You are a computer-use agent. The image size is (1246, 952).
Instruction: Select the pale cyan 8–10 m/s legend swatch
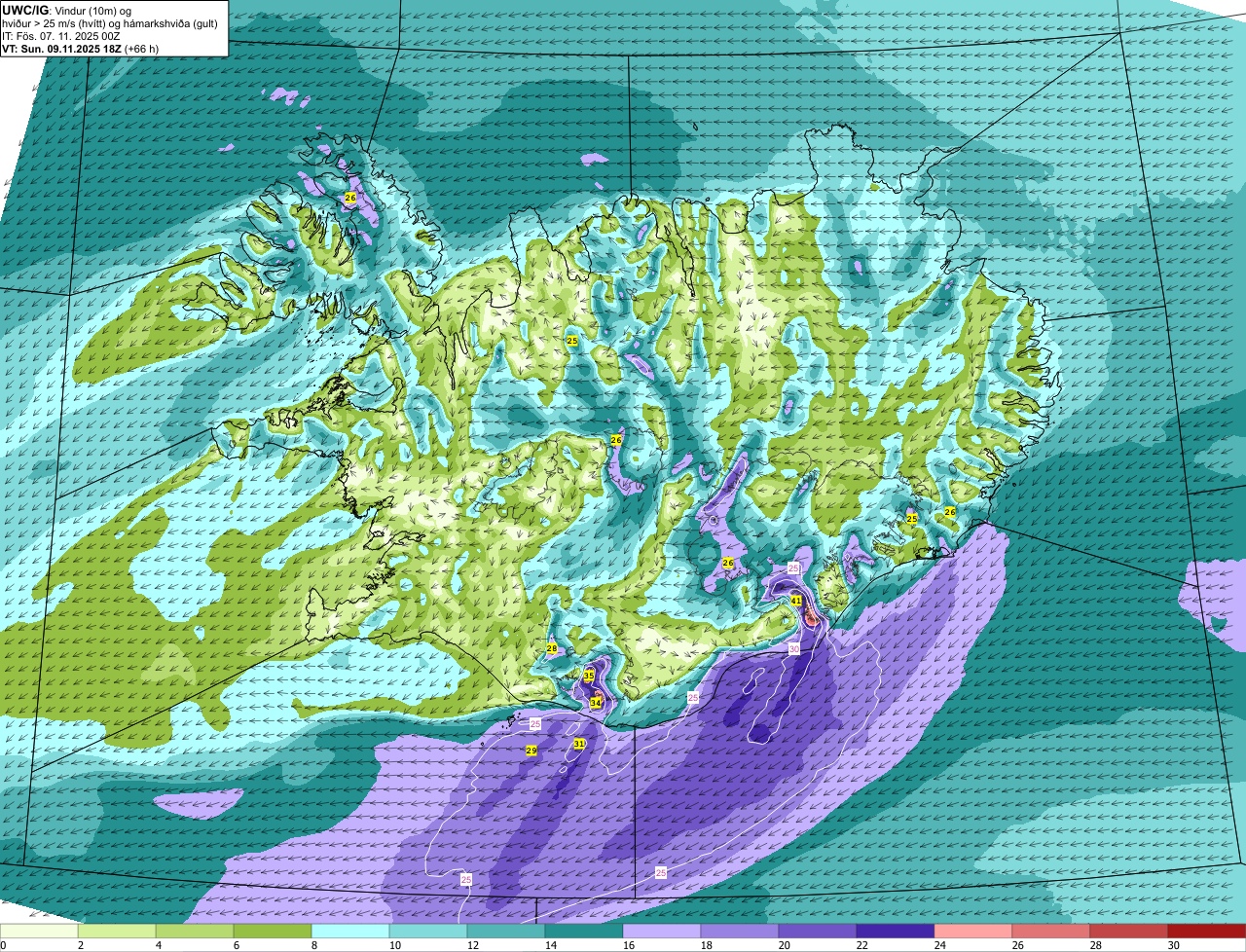350,931
